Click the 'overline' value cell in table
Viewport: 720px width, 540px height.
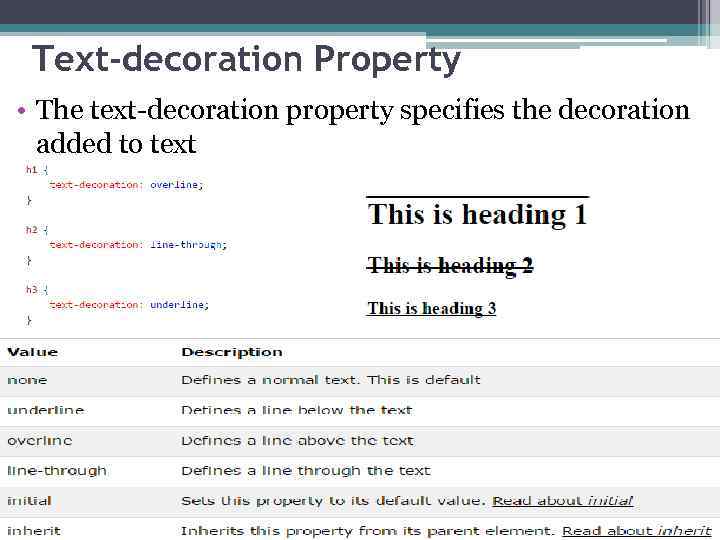(39, 441)
